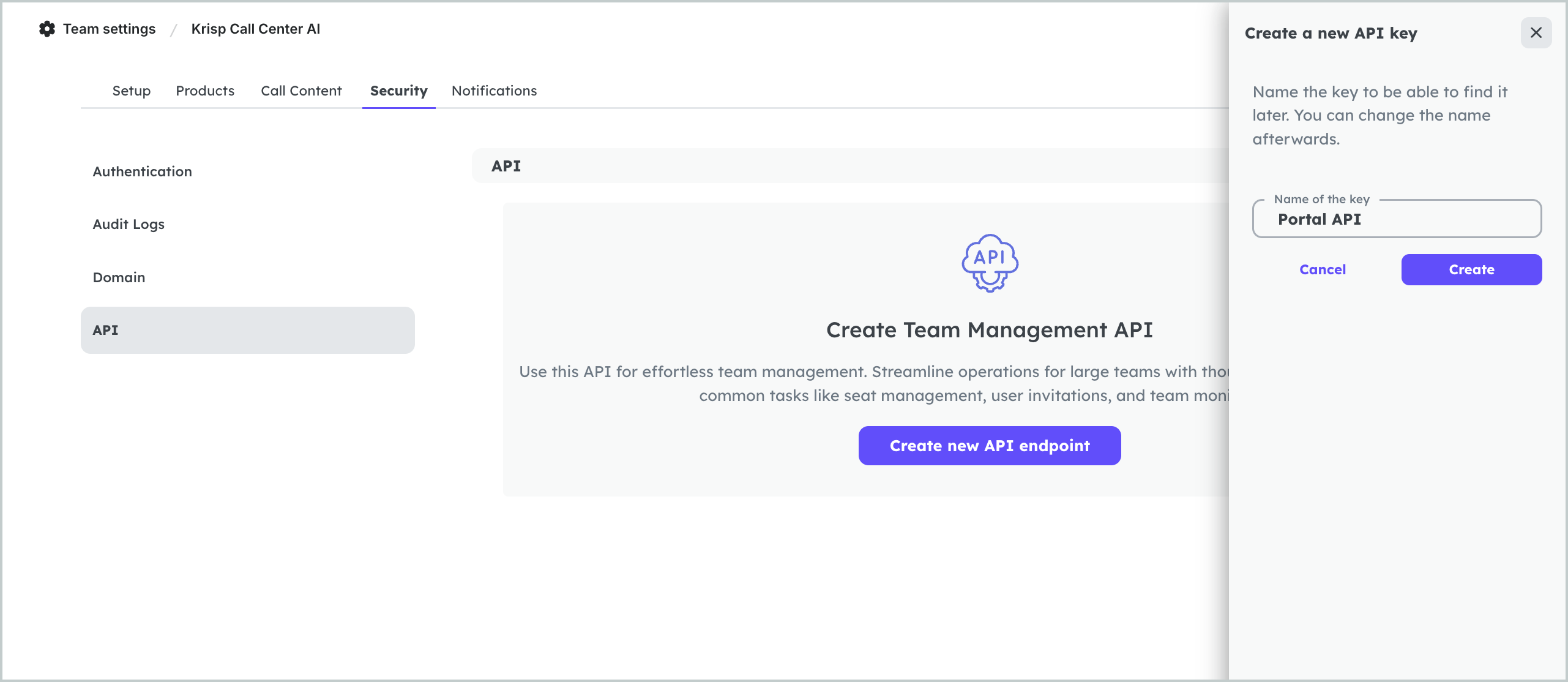This screenshot has height=682, width=1568.
Task: Click Krisp Call Center AI breadcrumb
Action: point(255,29)
